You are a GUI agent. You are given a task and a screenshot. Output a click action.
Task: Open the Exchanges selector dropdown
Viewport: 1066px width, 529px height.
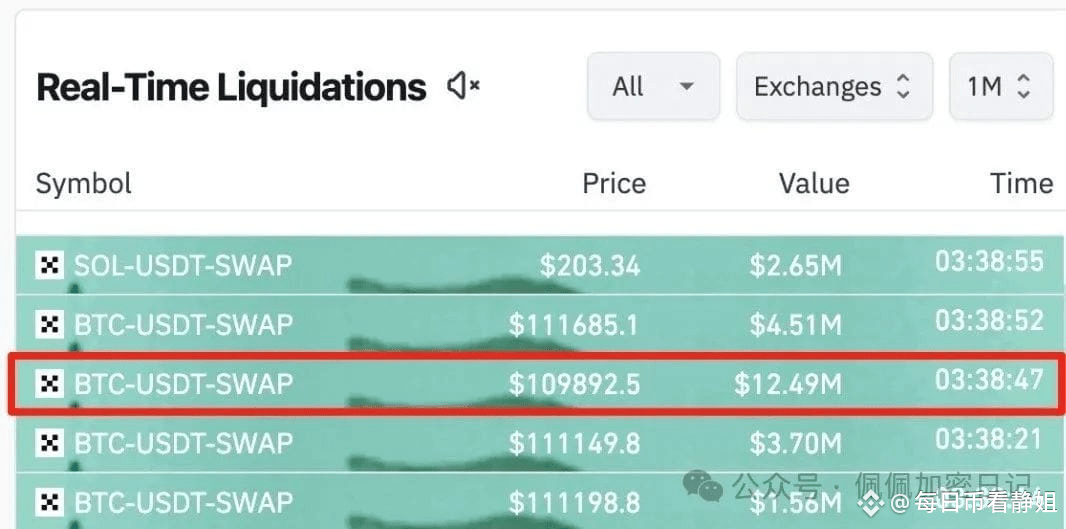point(834,86)
